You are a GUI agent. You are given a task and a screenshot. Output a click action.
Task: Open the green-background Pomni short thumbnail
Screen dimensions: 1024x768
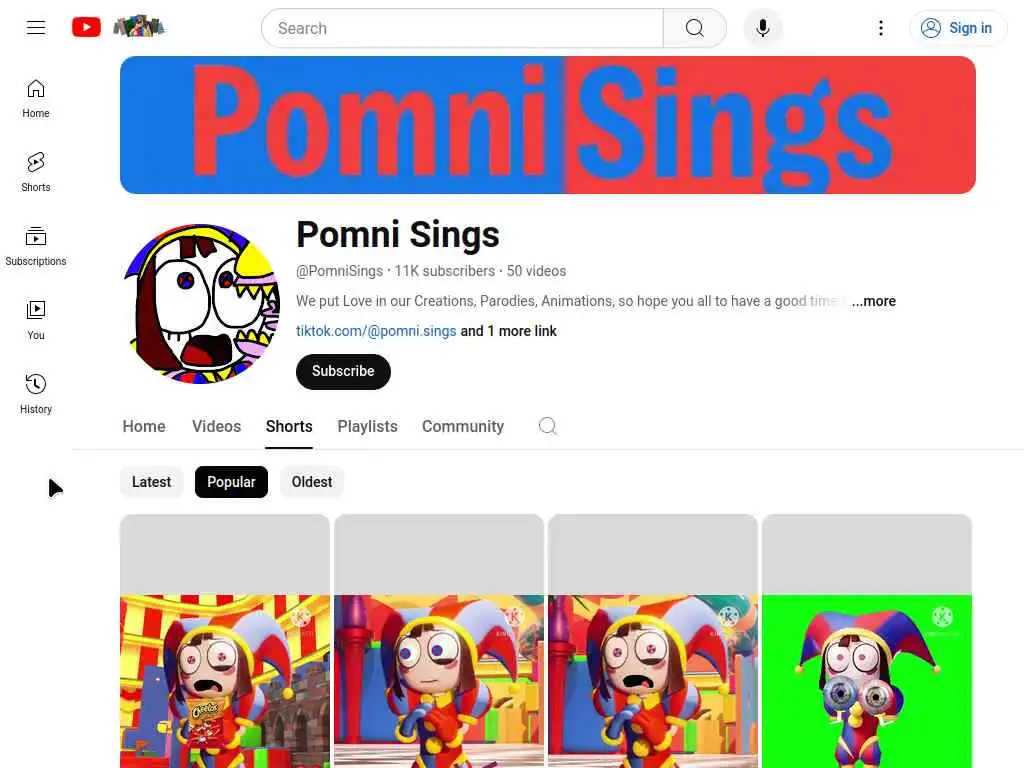(x=867, y=641)
